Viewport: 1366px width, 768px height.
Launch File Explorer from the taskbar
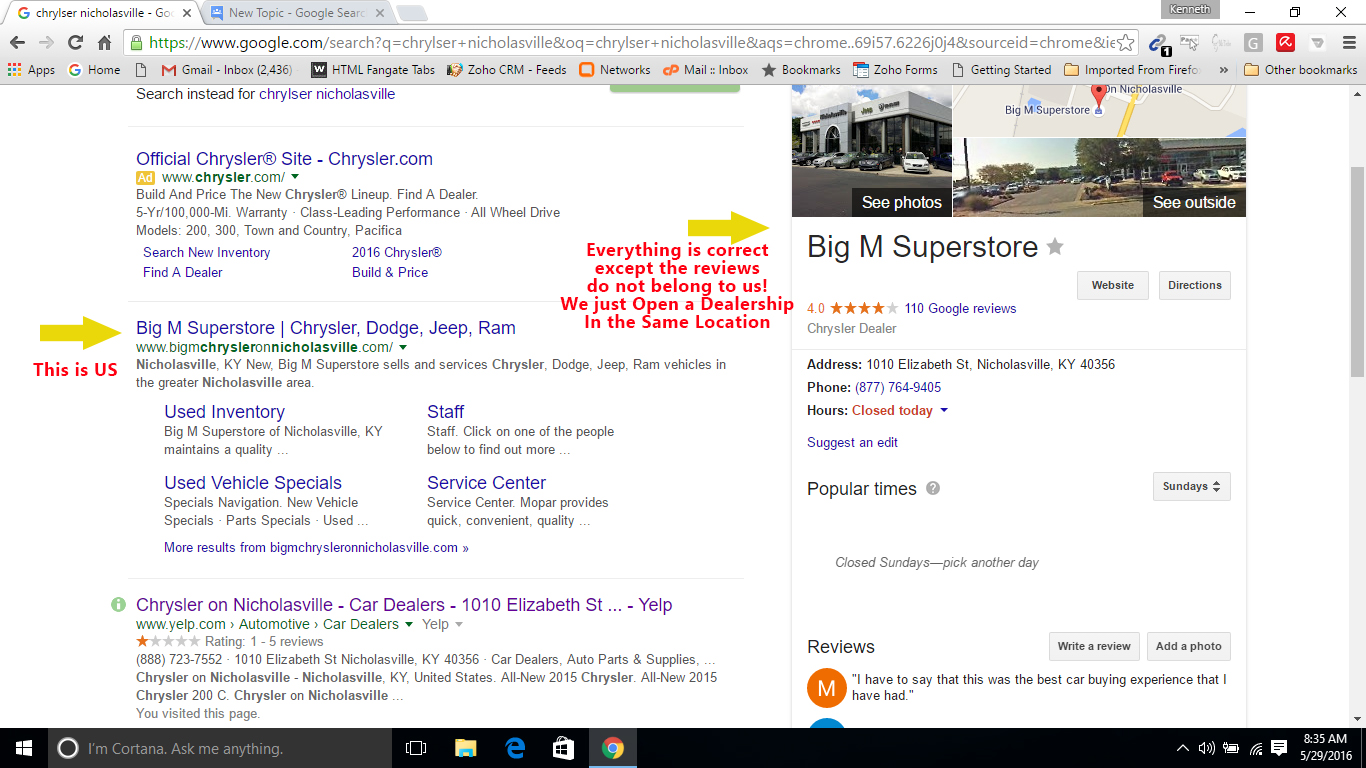coord(466,748)
